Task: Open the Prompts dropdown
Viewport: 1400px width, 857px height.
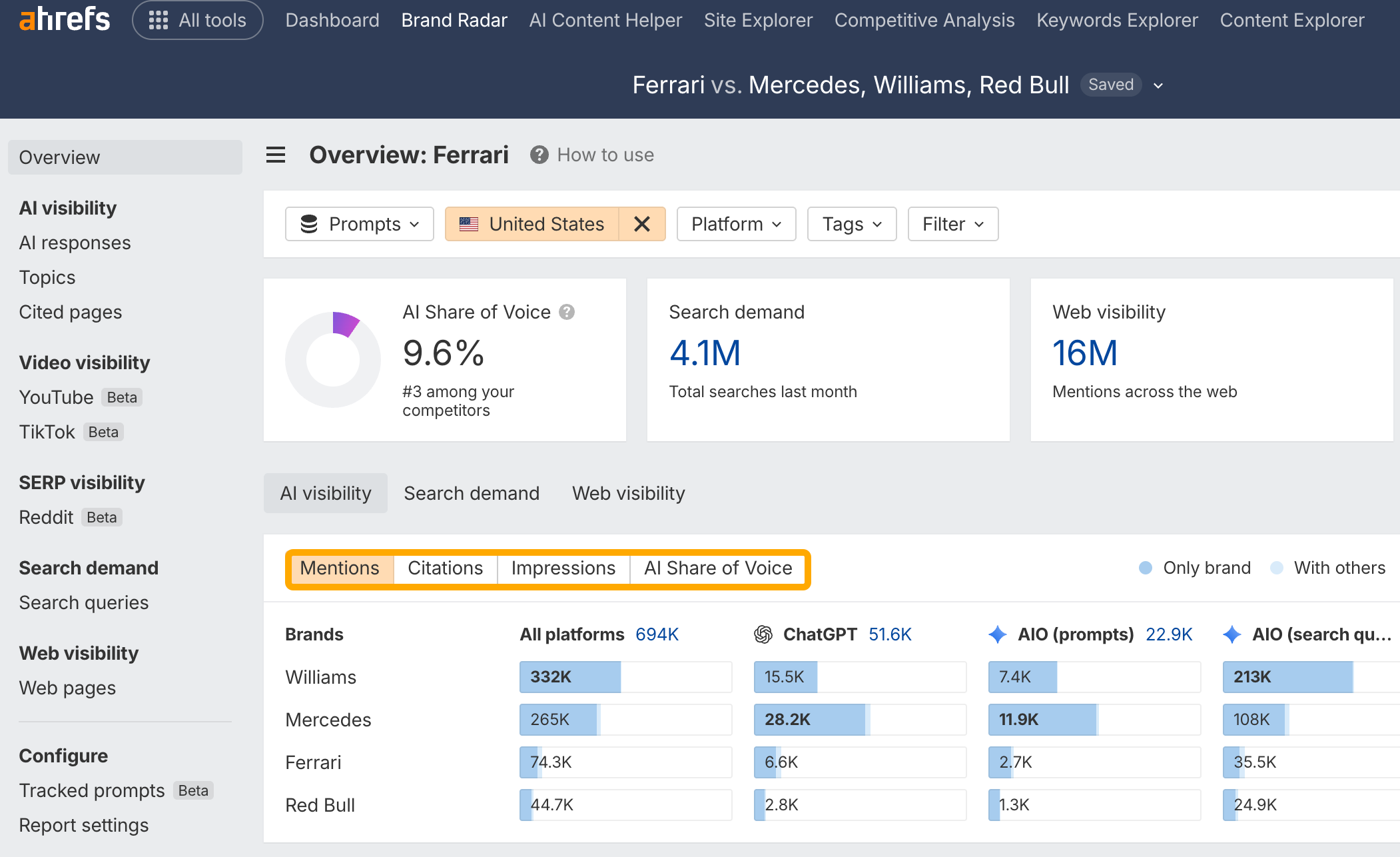Action: click(360, 224)
